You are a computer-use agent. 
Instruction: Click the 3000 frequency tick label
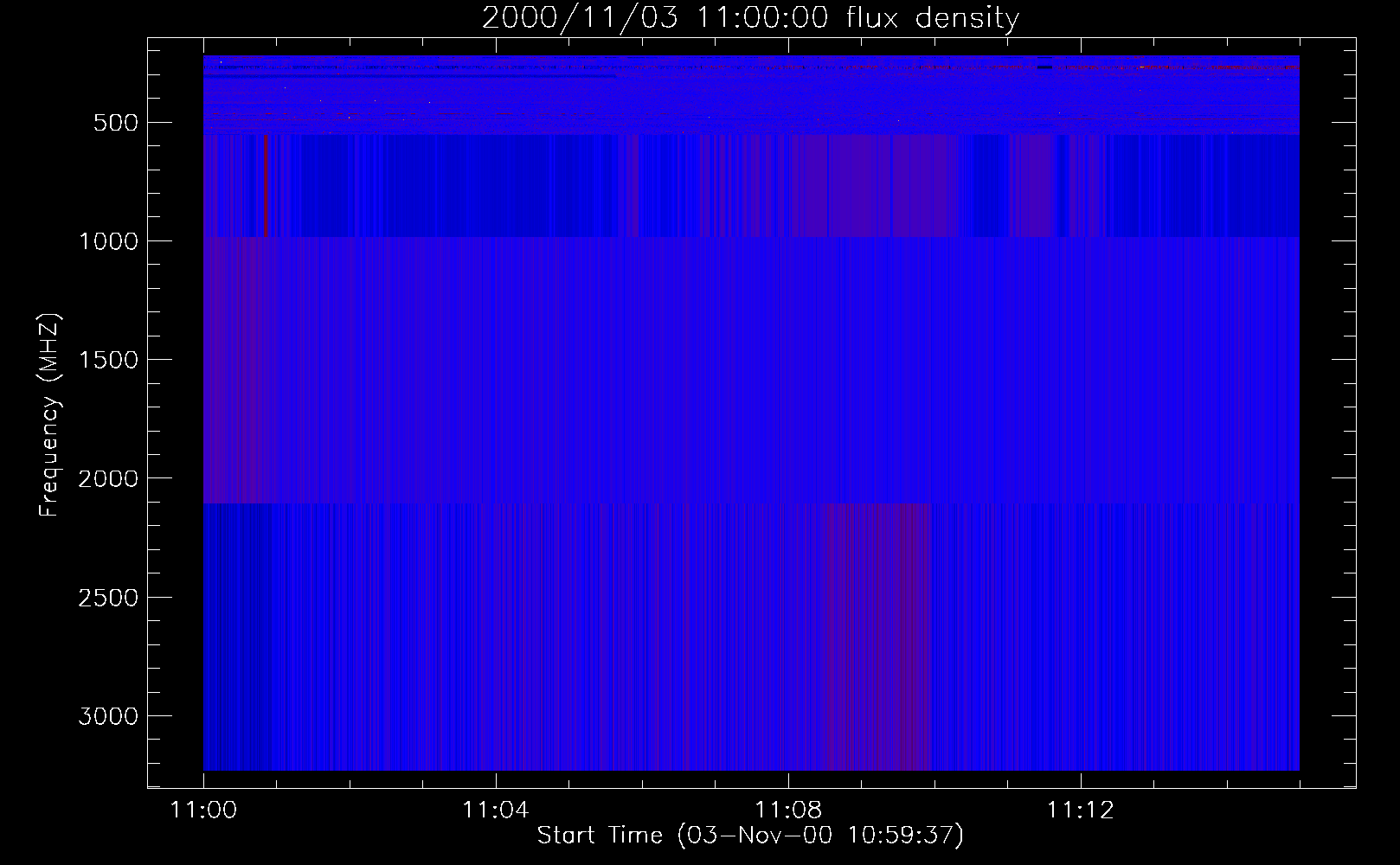click(x=108, y=716)
